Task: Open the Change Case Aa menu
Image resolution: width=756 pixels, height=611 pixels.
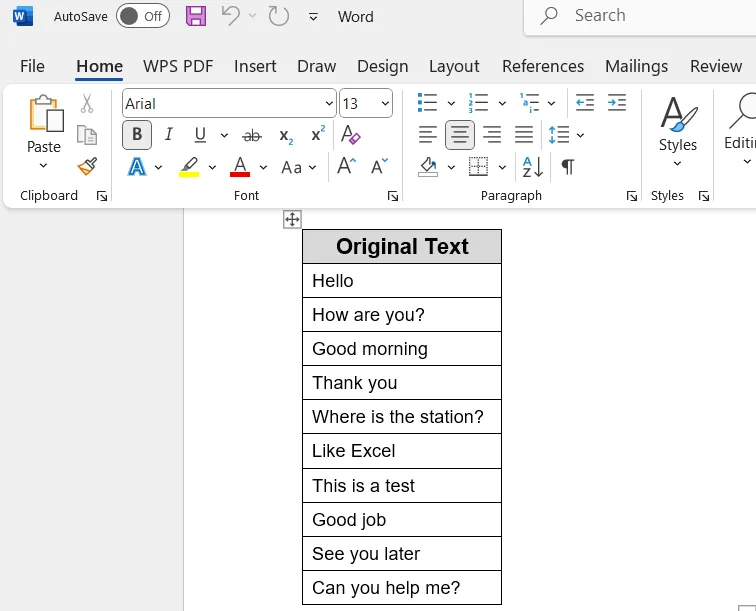Action: pos(298,168)
